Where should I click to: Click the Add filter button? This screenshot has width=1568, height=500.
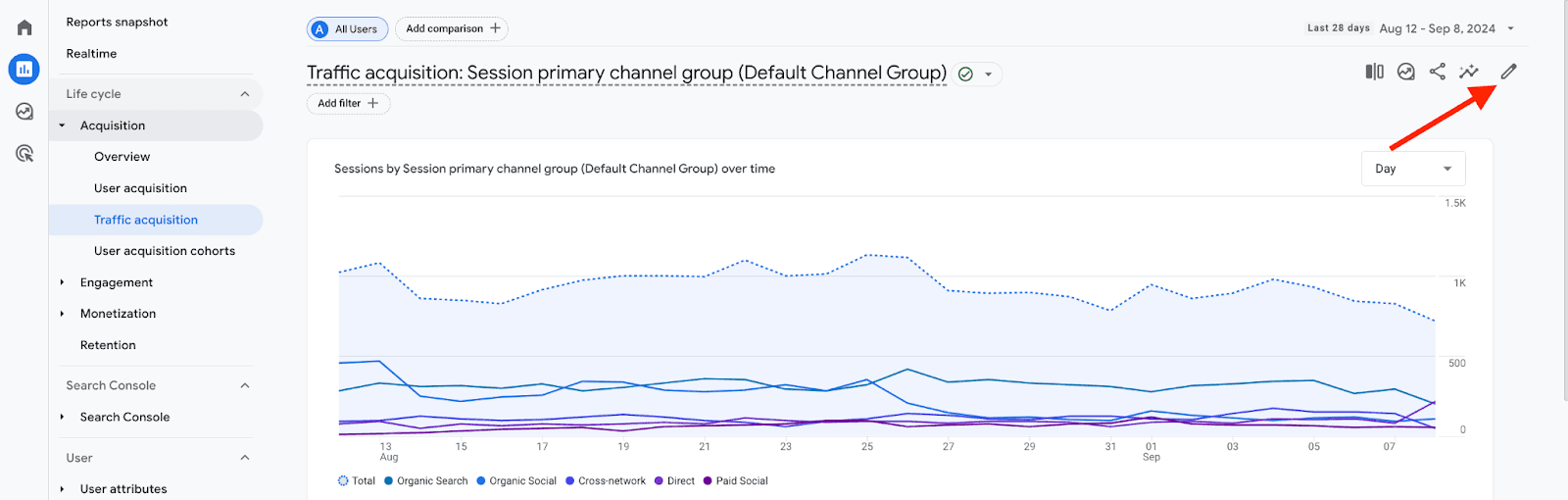coord(348,103)
